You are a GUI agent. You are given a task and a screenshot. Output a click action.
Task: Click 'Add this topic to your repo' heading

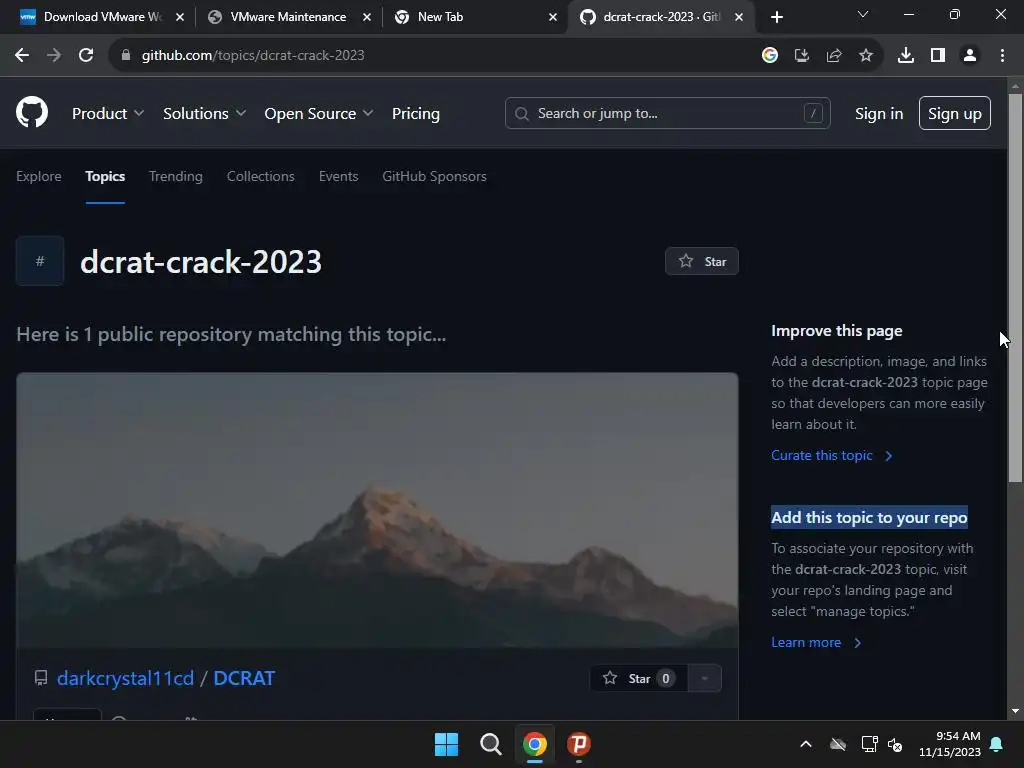(x=869, y=517)
